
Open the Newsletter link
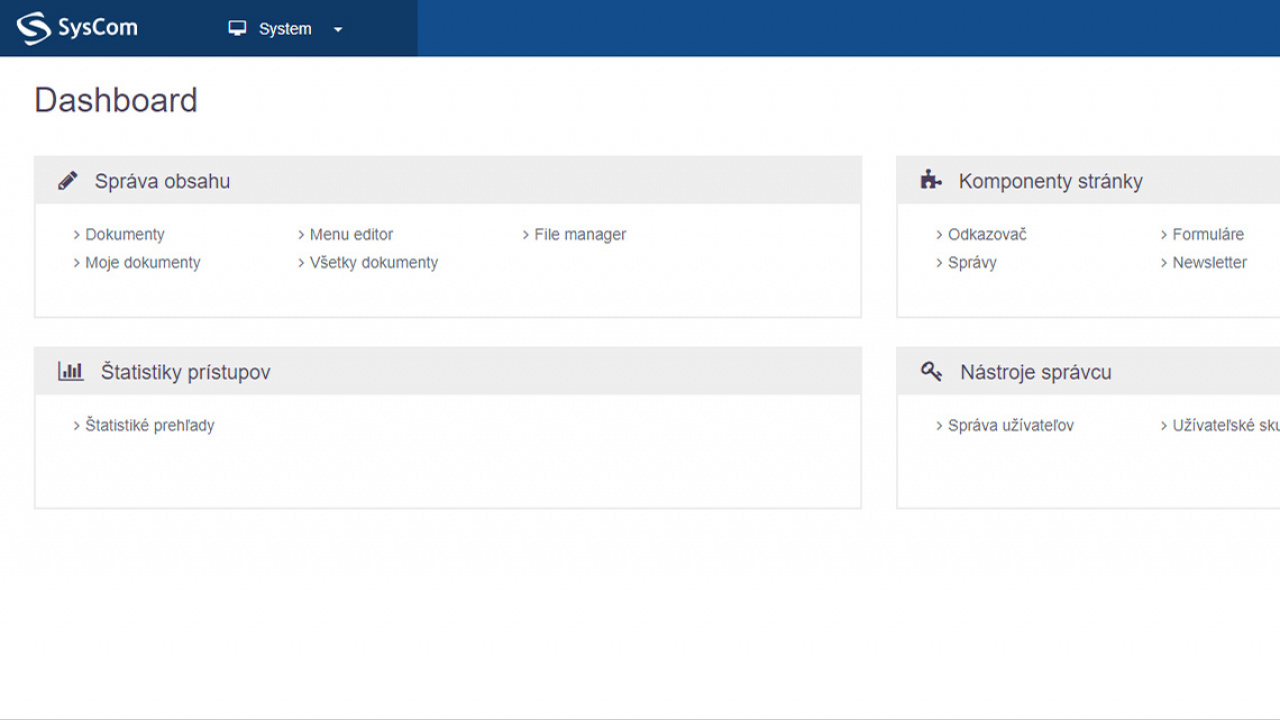[1209, 262]
